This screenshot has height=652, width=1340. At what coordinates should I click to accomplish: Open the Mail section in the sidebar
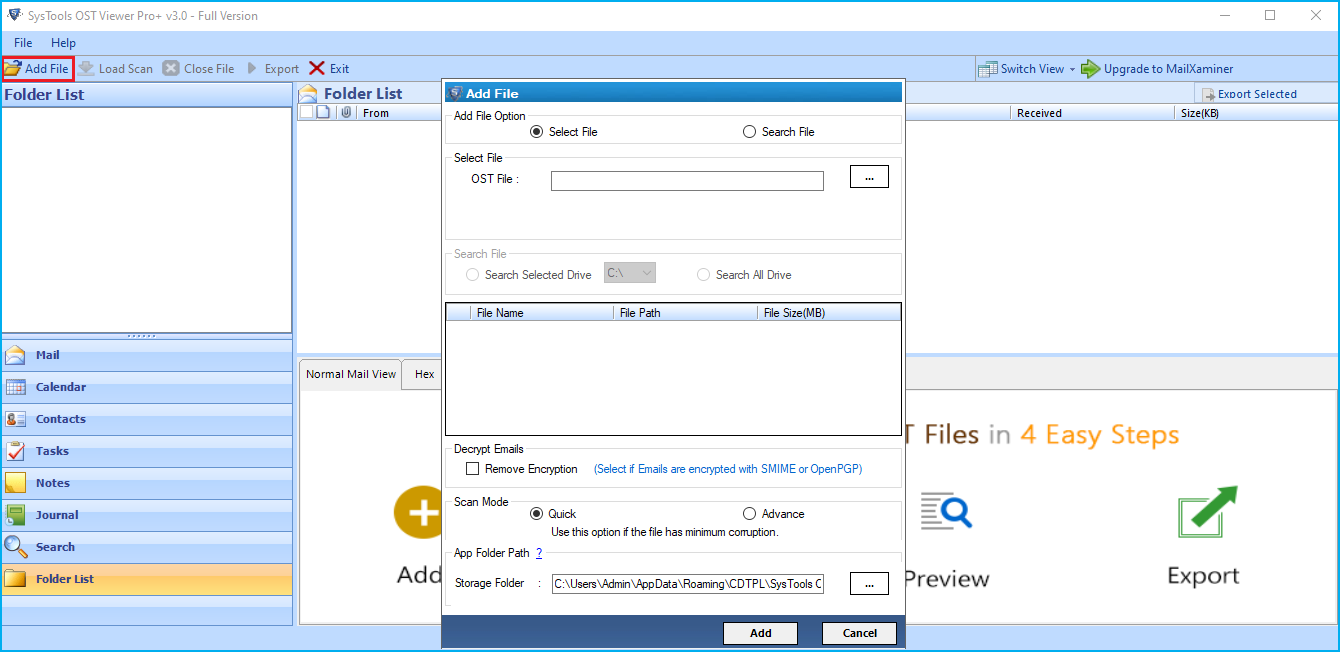[x=50, y=355]
